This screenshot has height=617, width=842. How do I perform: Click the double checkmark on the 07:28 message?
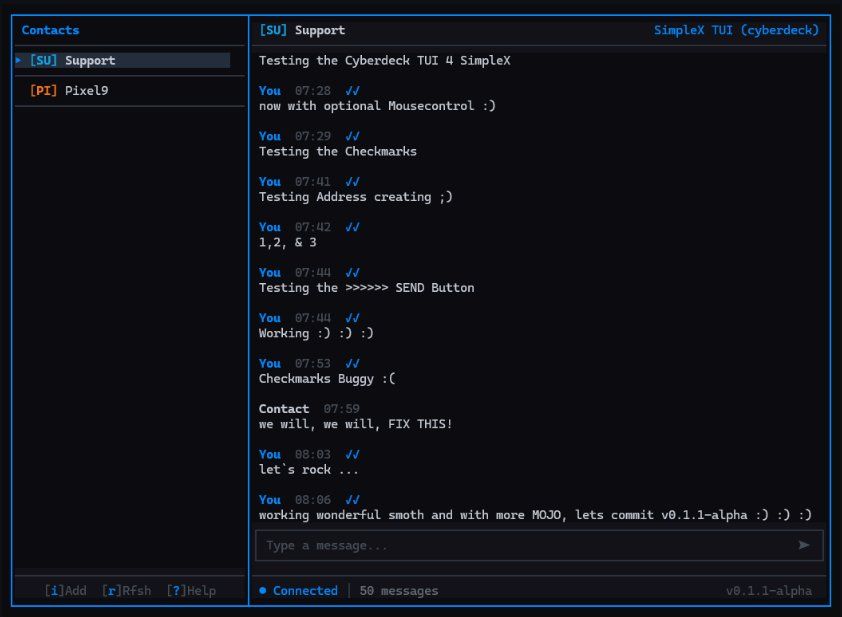click(353, 91)
